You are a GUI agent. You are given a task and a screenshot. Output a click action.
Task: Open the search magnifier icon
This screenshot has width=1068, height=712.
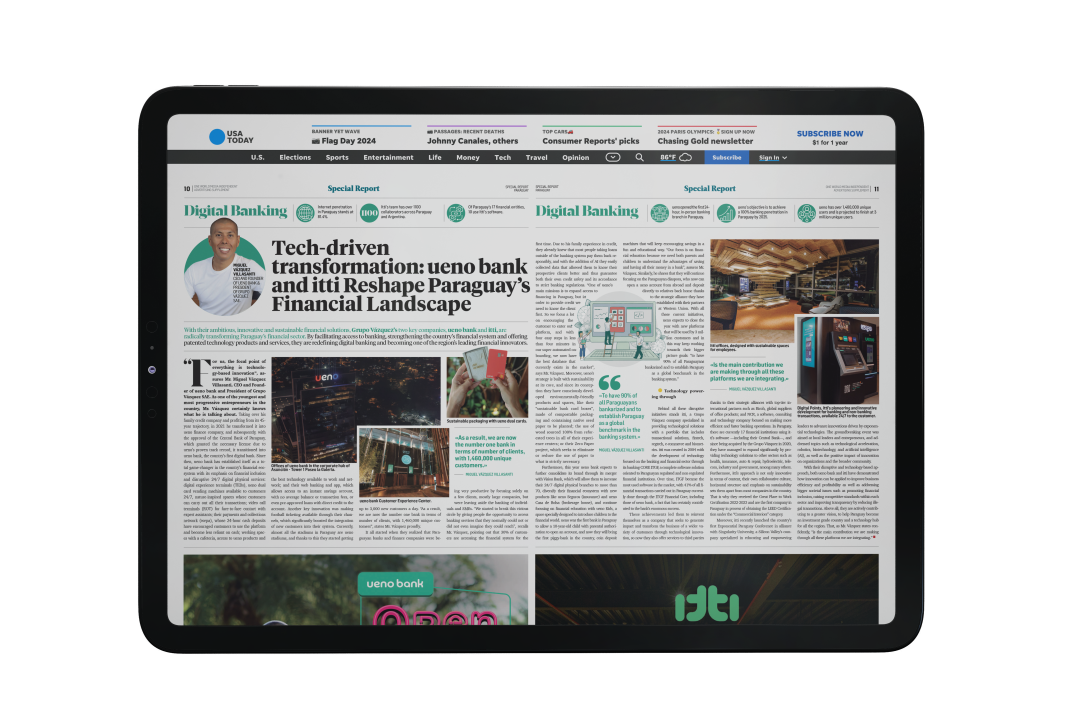[x=639, y=157]
